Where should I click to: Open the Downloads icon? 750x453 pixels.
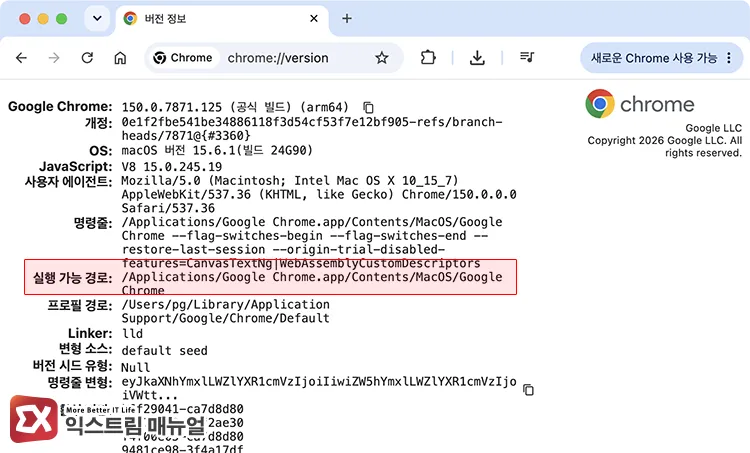pyautogui.click(x=477, y=58)
